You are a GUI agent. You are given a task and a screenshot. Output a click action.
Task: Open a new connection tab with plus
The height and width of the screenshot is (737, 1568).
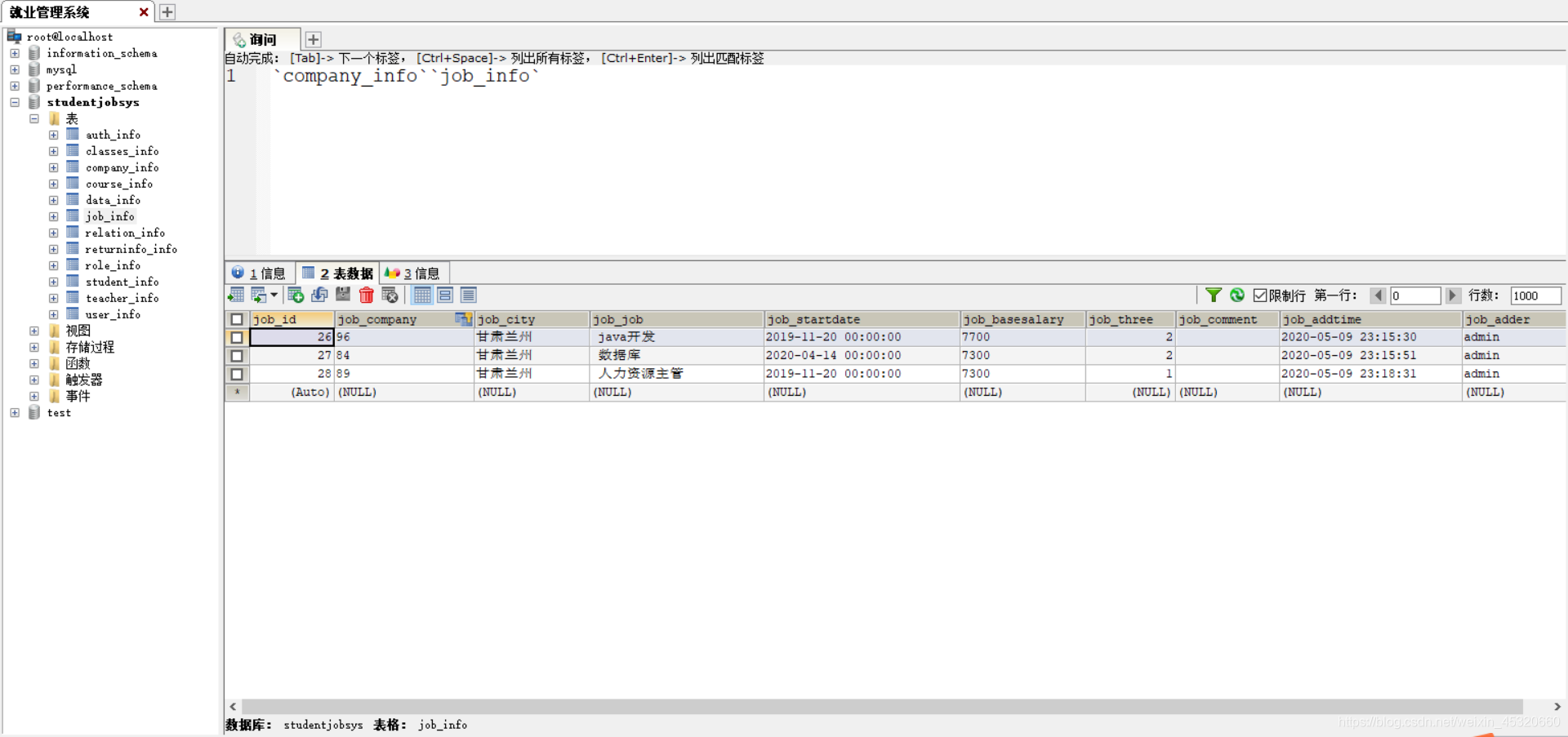pos(167,12)
